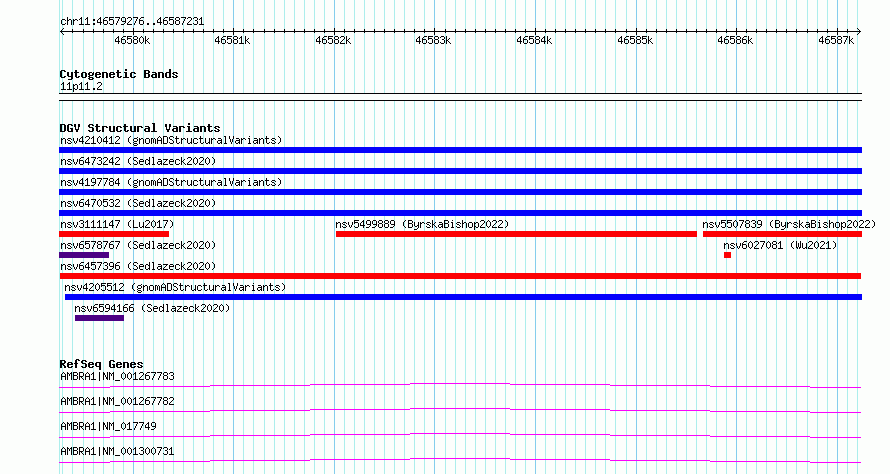Open the nsv6578767 (Sedlazeck2020) label

click(x=138, y=245)
